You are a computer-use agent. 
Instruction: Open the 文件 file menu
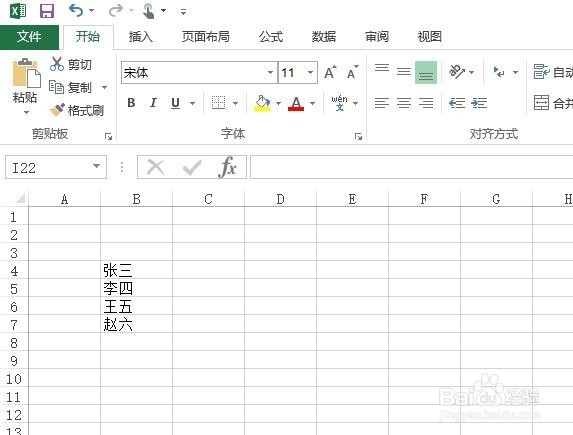click(x=29, y=37)
